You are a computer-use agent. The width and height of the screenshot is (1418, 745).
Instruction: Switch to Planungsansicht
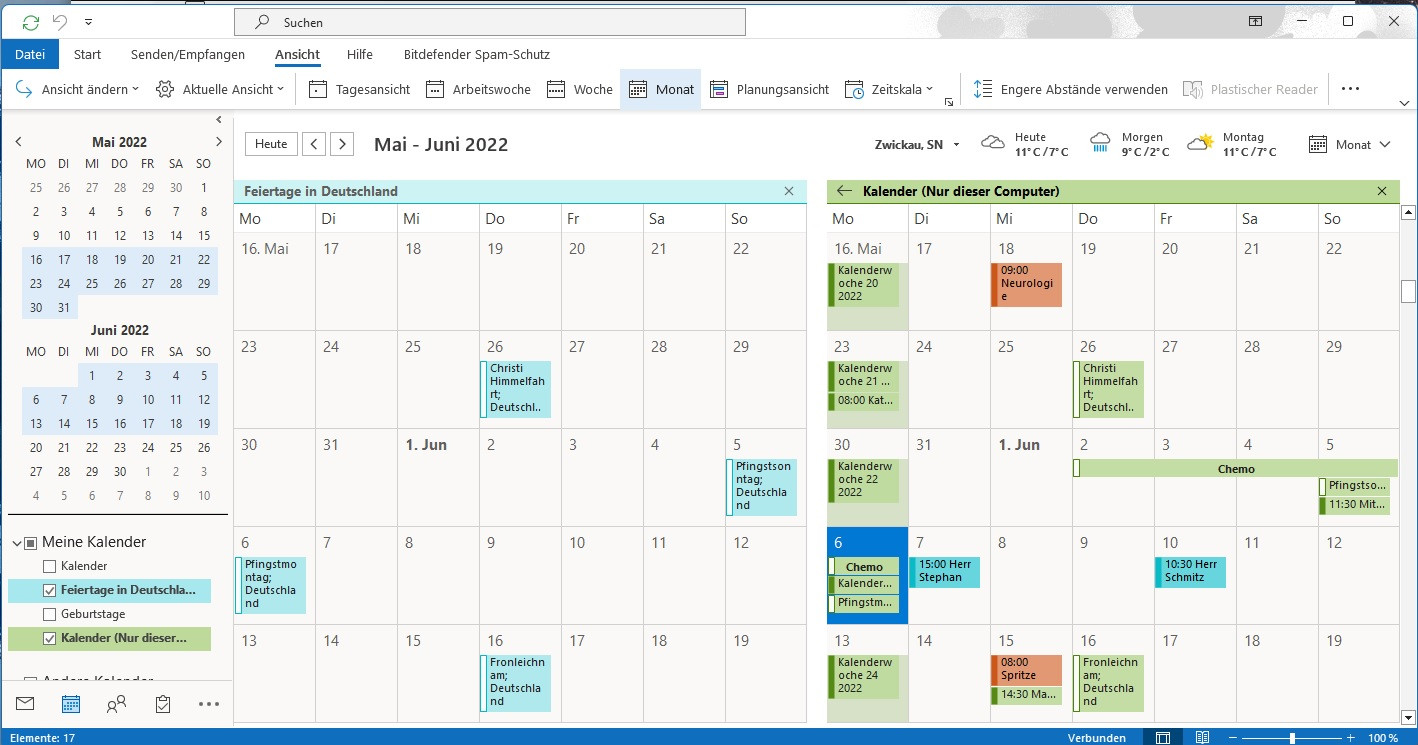(x=769, y=89)
